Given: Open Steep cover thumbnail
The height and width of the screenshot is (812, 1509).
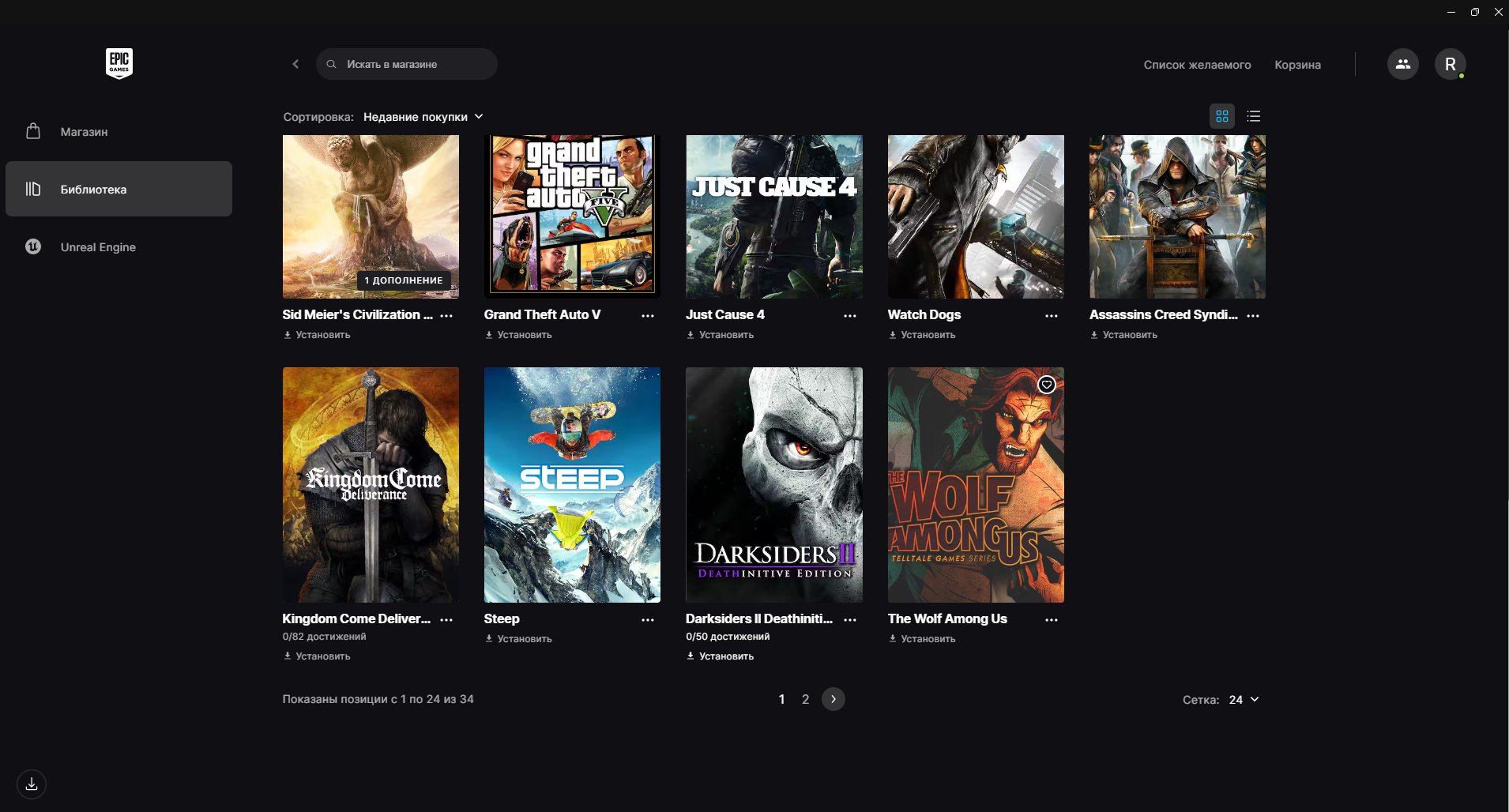Looking at the screenshot, I should 572,484.
